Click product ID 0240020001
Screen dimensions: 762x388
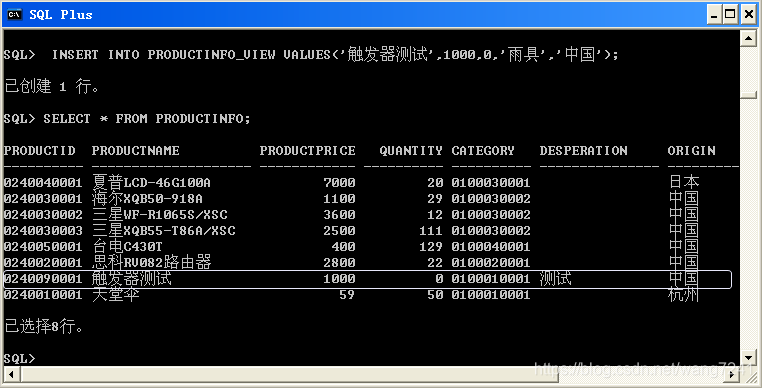tap(43, 263)
